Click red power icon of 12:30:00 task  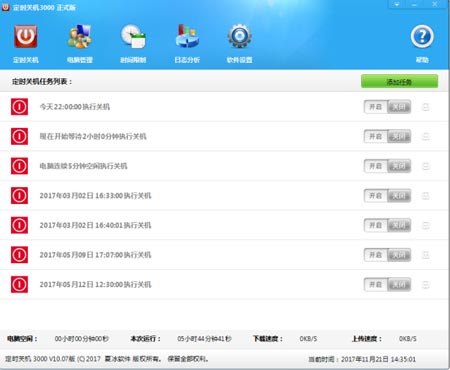[x=19, y=285]
